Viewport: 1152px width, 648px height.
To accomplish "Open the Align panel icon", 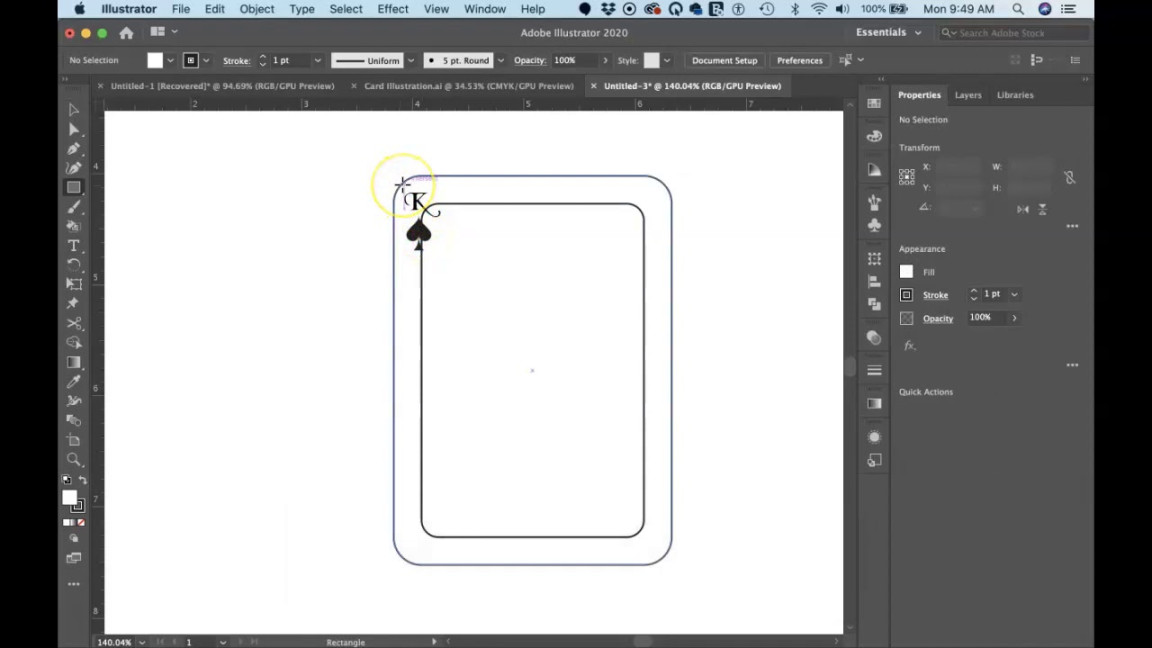I will 874,281.
